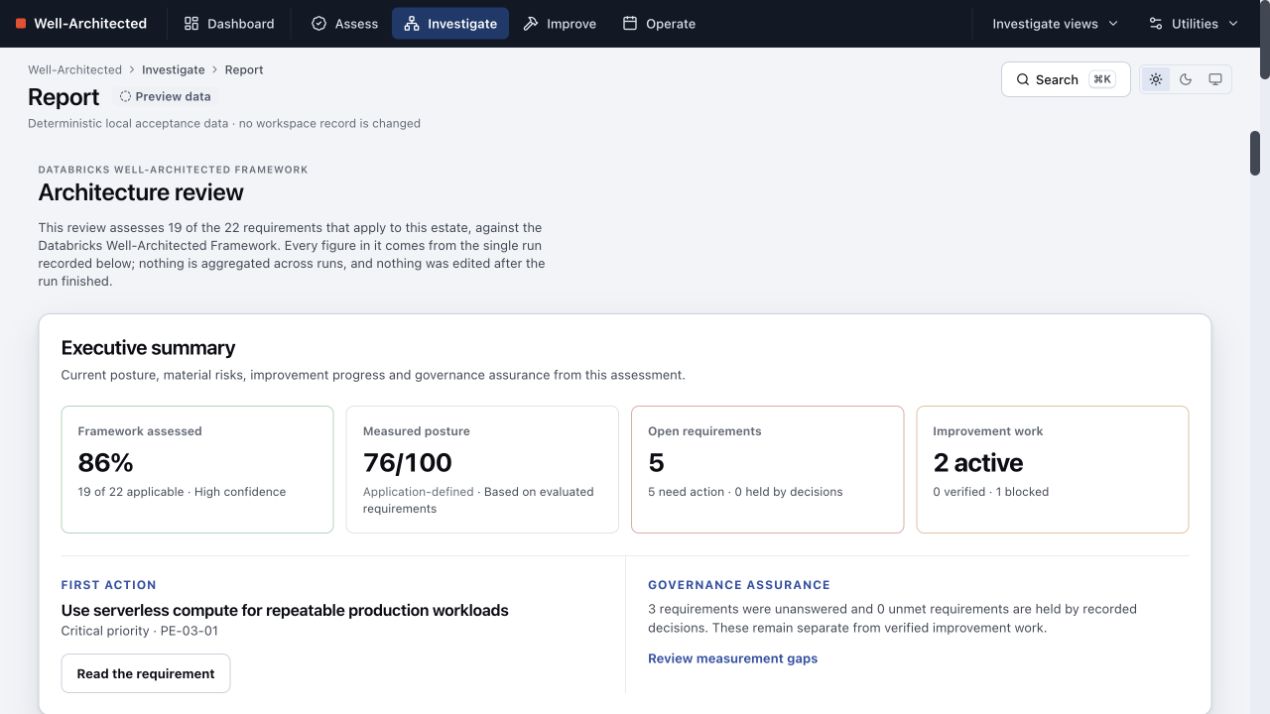This screenshot has width=1270, height=714.
Task: Select the Investigate tab
Action: 450,23
